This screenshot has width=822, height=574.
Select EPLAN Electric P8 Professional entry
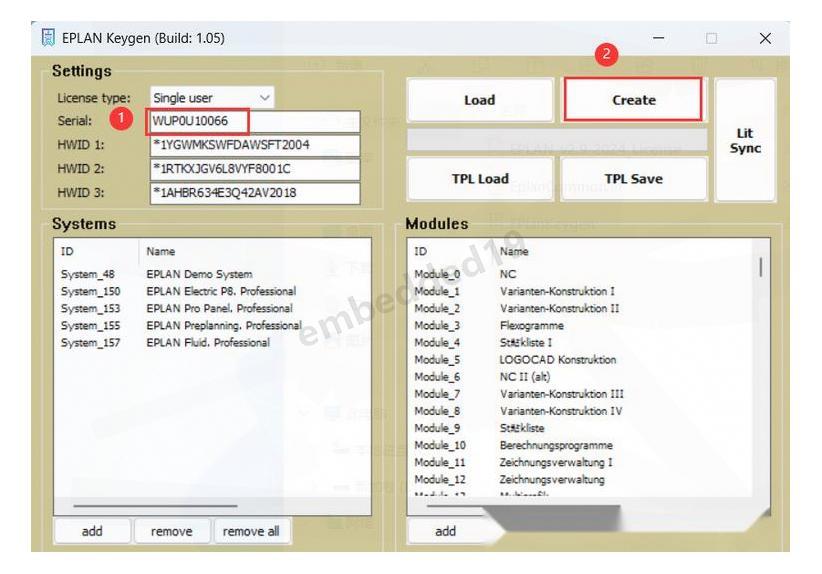[220, 291]
